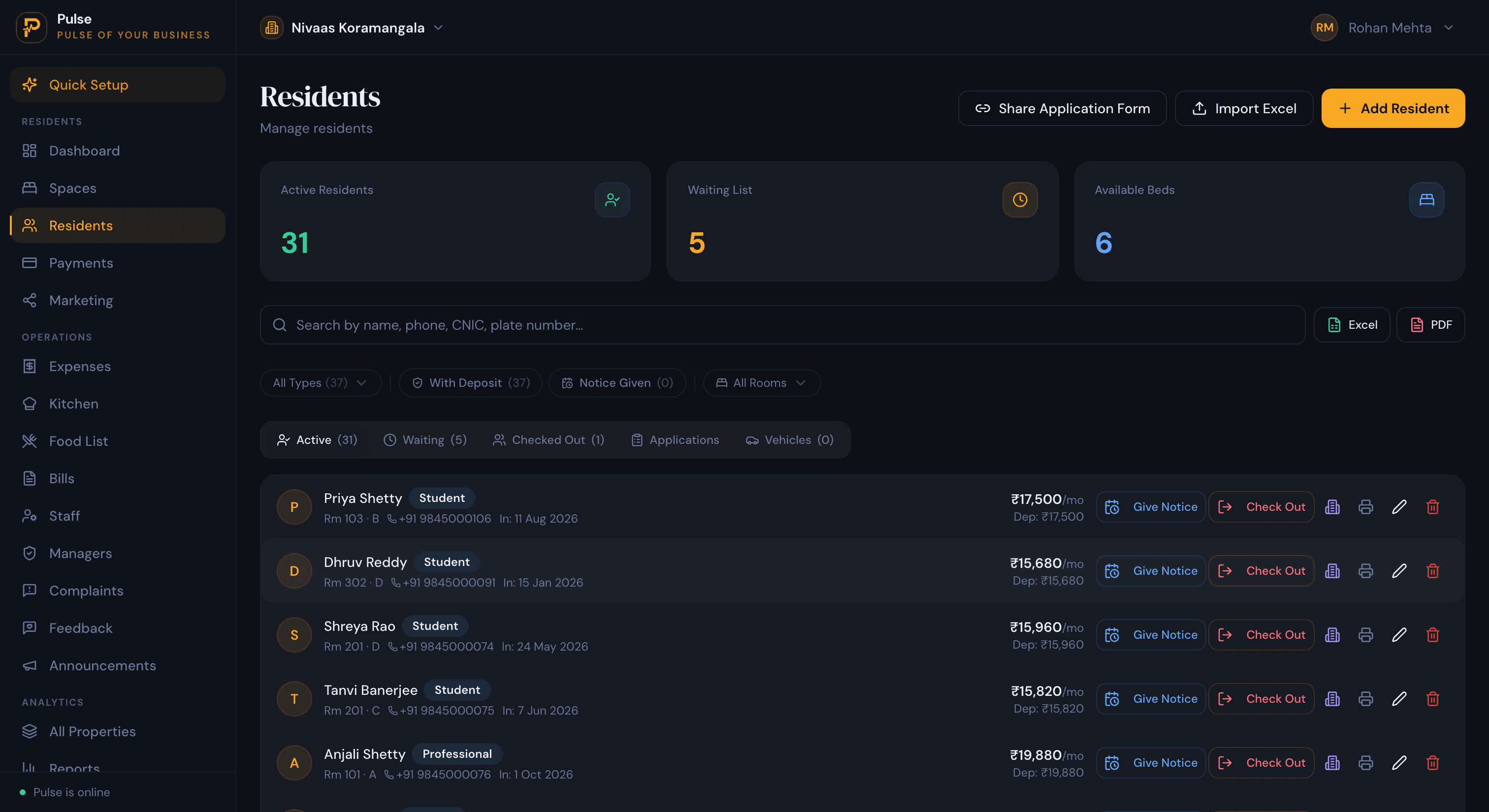This screenshot has width=1489, height=812.
Task: Switch to the Waiting tab
Action: point(425,440)
